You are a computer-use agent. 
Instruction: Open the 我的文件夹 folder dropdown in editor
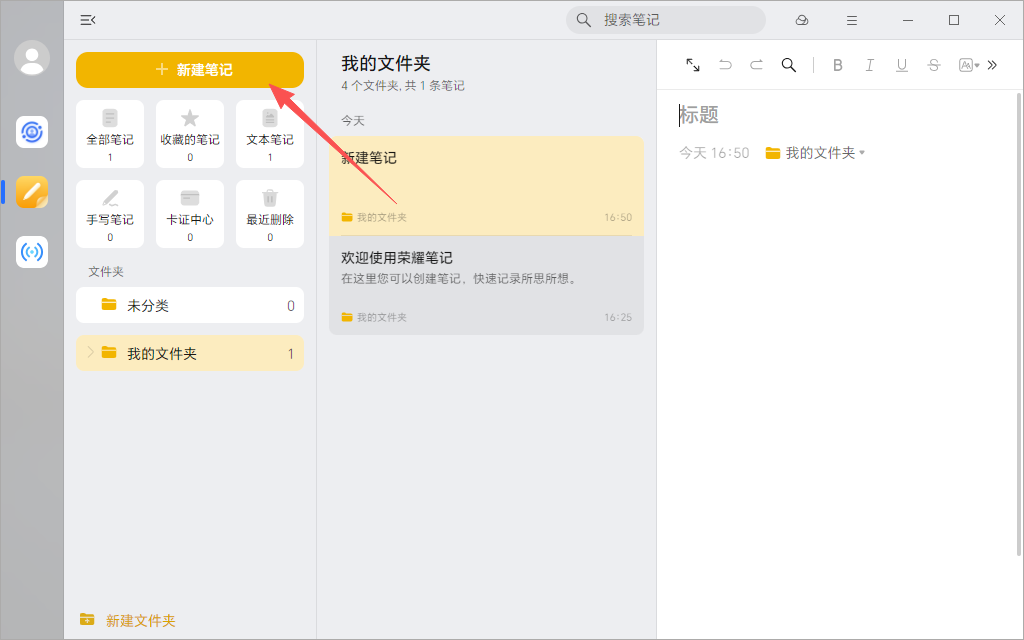point(815,153)
